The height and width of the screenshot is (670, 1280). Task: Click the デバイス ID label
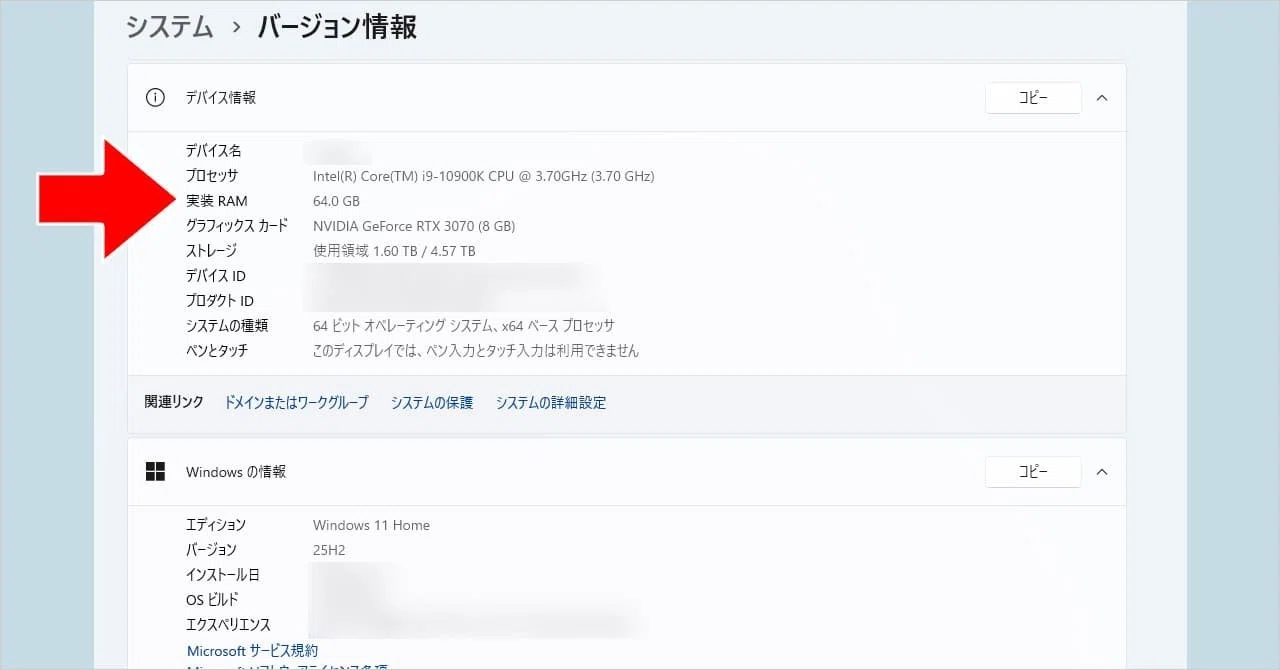click(x=216, y=276)
